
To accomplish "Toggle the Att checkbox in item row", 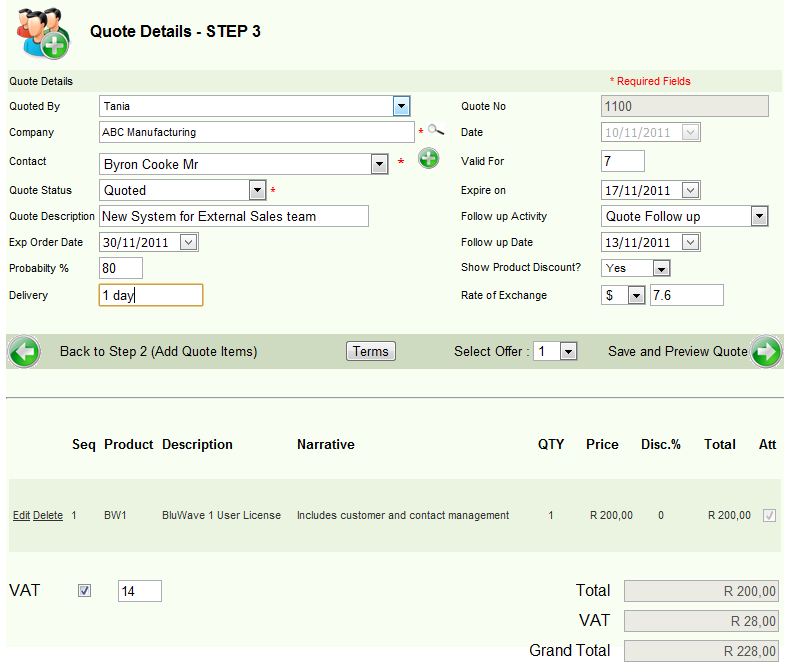I will coord(768,516).
